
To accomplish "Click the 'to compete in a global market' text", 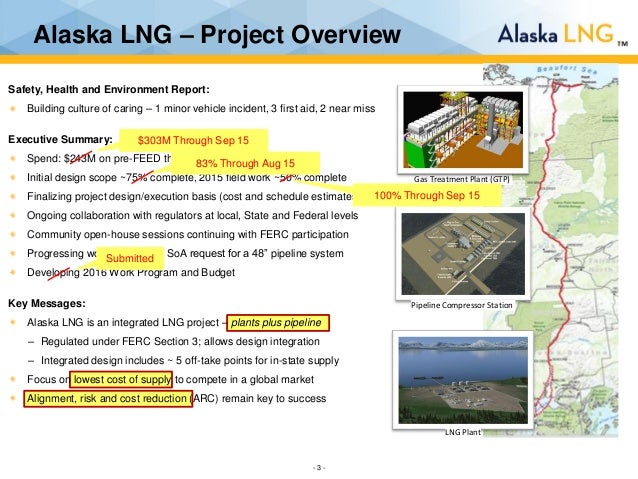I will point(244,379).
